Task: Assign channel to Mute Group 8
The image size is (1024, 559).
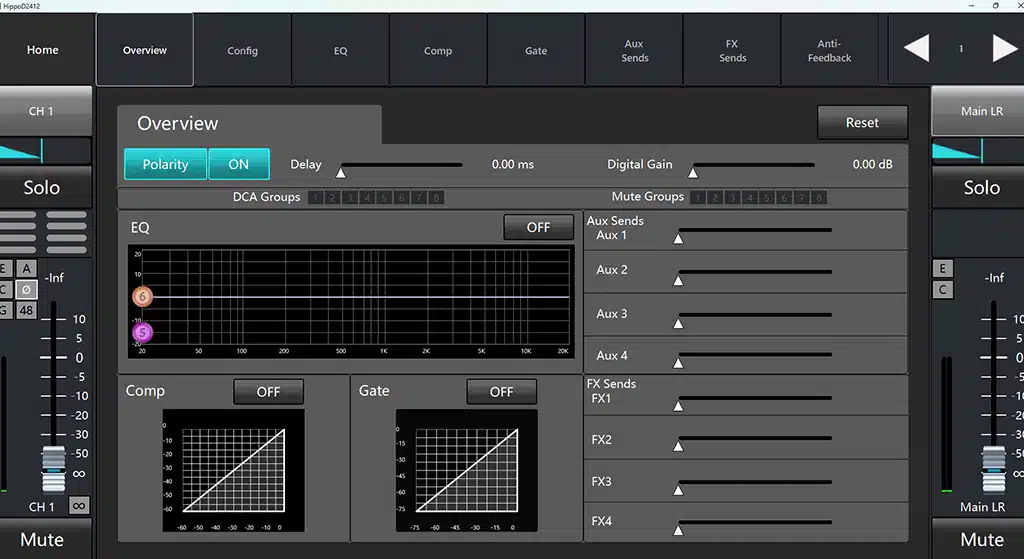Action: pyautogui.click(x=818, y=197)
